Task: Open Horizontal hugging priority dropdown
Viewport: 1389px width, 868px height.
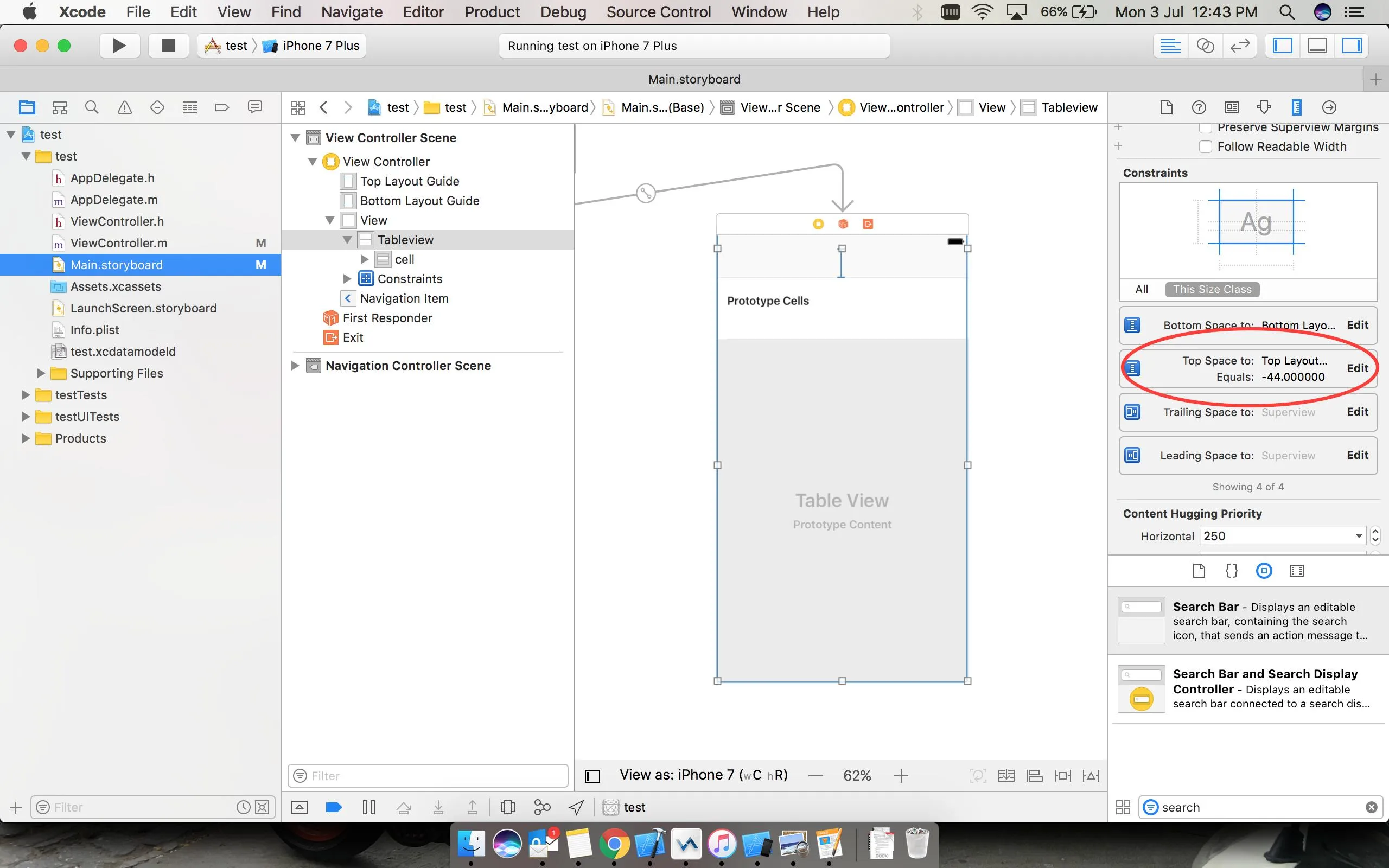Action: 1359,536
